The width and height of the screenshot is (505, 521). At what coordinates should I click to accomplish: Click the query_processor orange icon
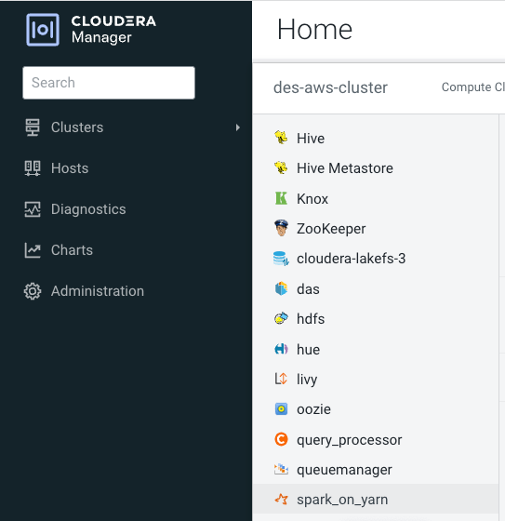pyautogui.click(x=281, y=439)
